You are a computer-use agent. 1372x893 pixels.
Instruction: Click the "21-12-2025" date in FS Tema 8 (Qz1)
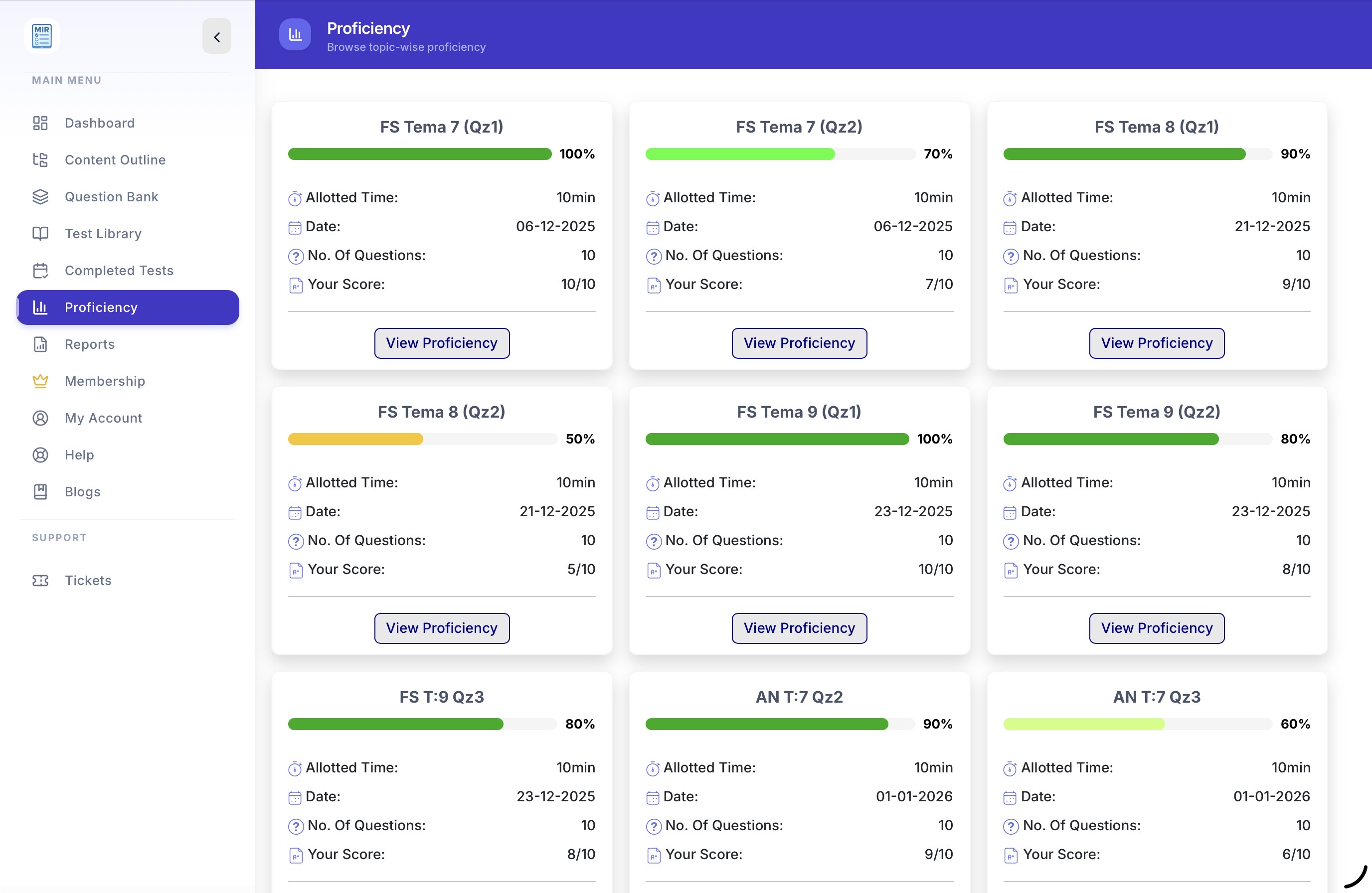point(1272,226)
